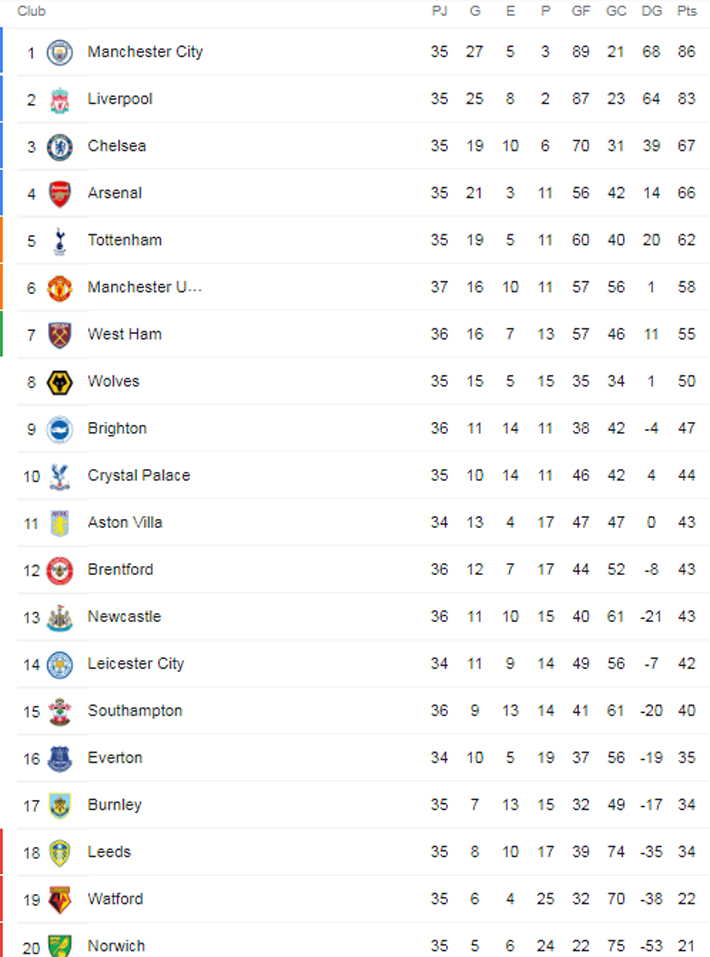This screenshot has width=710, height=957.
Task: Click the DG column header
Action: [x=652, y=11]
